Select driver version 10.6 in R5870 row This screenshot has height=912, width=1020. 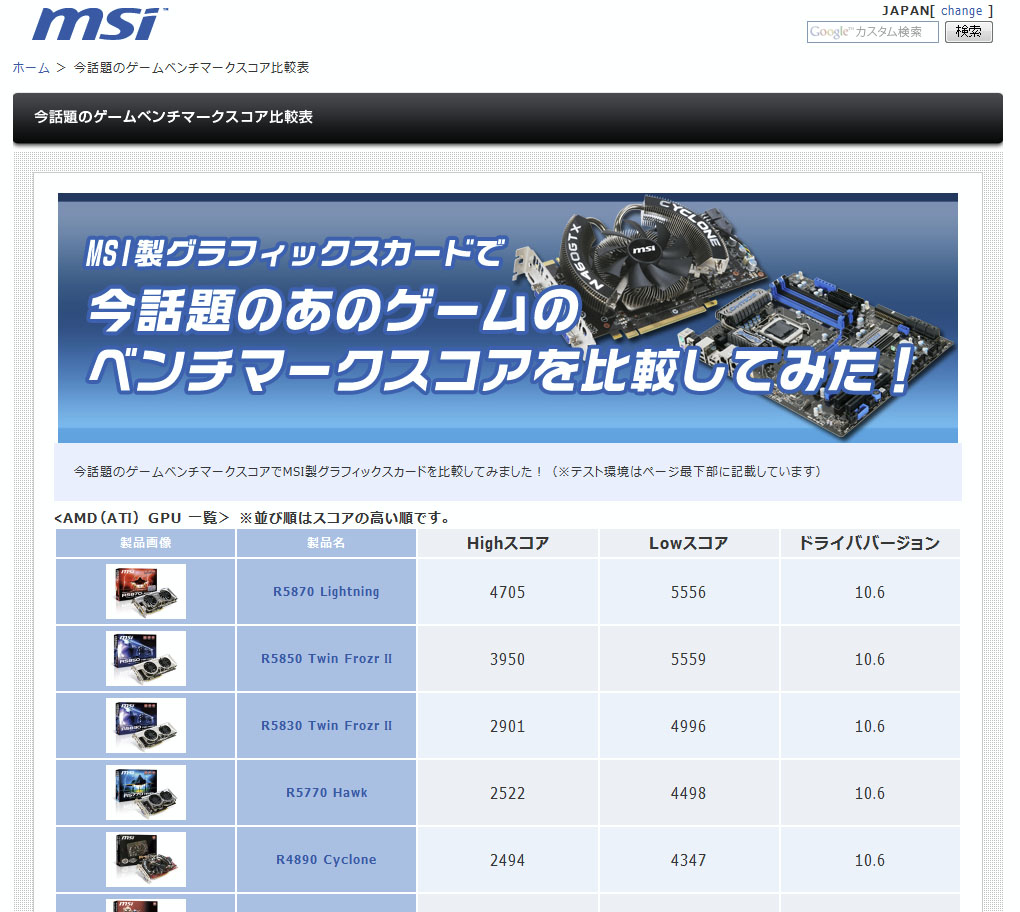click(870, 592)
